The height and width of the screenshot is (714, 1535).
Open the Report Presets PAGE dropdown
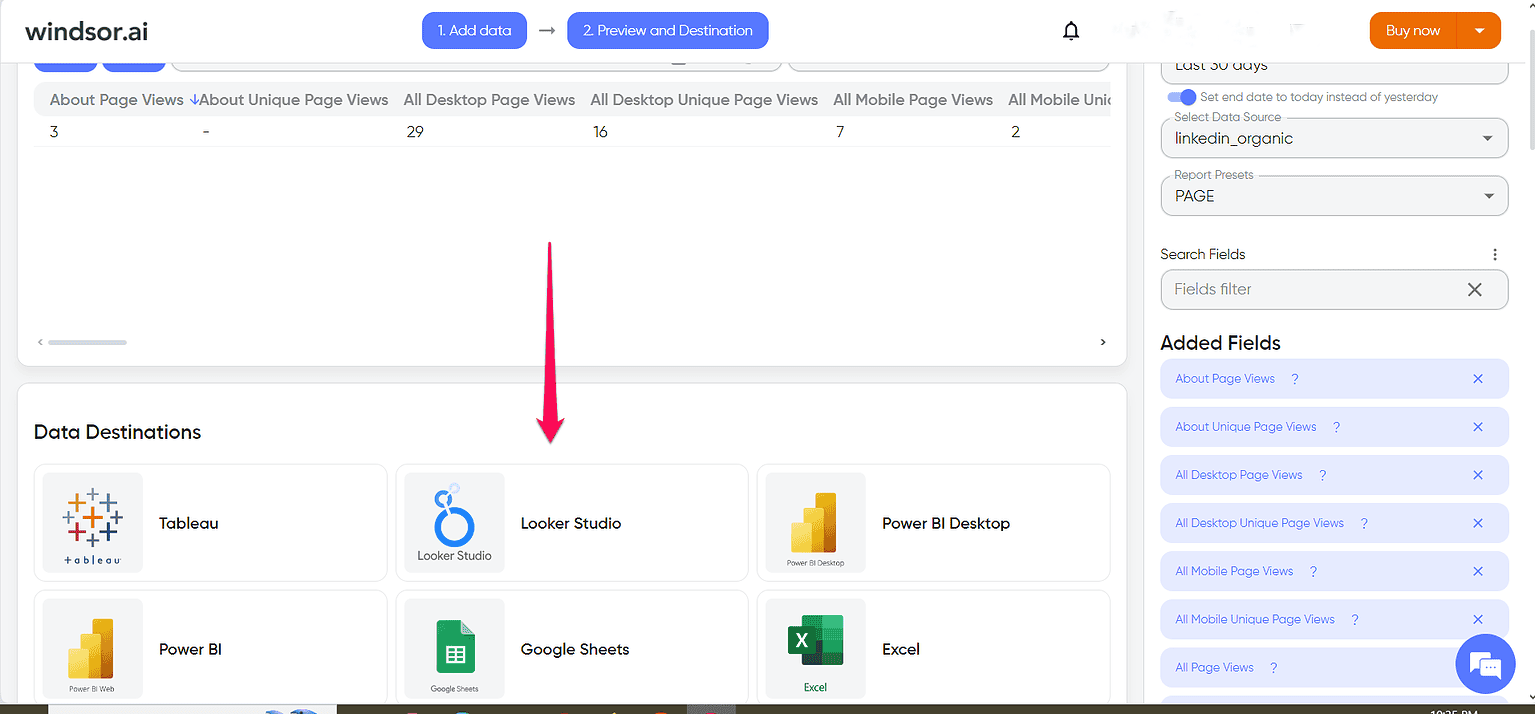(x=1334, y=196)
